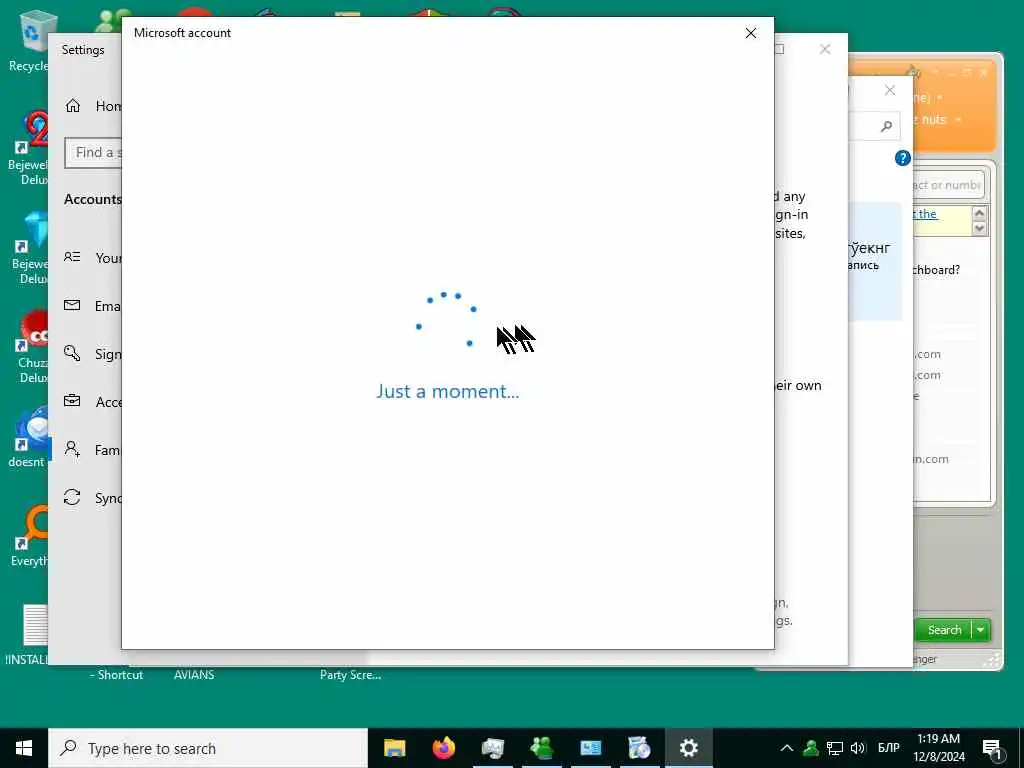1024x768 pixels.
Task: Open the network tray icon
Action: (x=835, y=748)
